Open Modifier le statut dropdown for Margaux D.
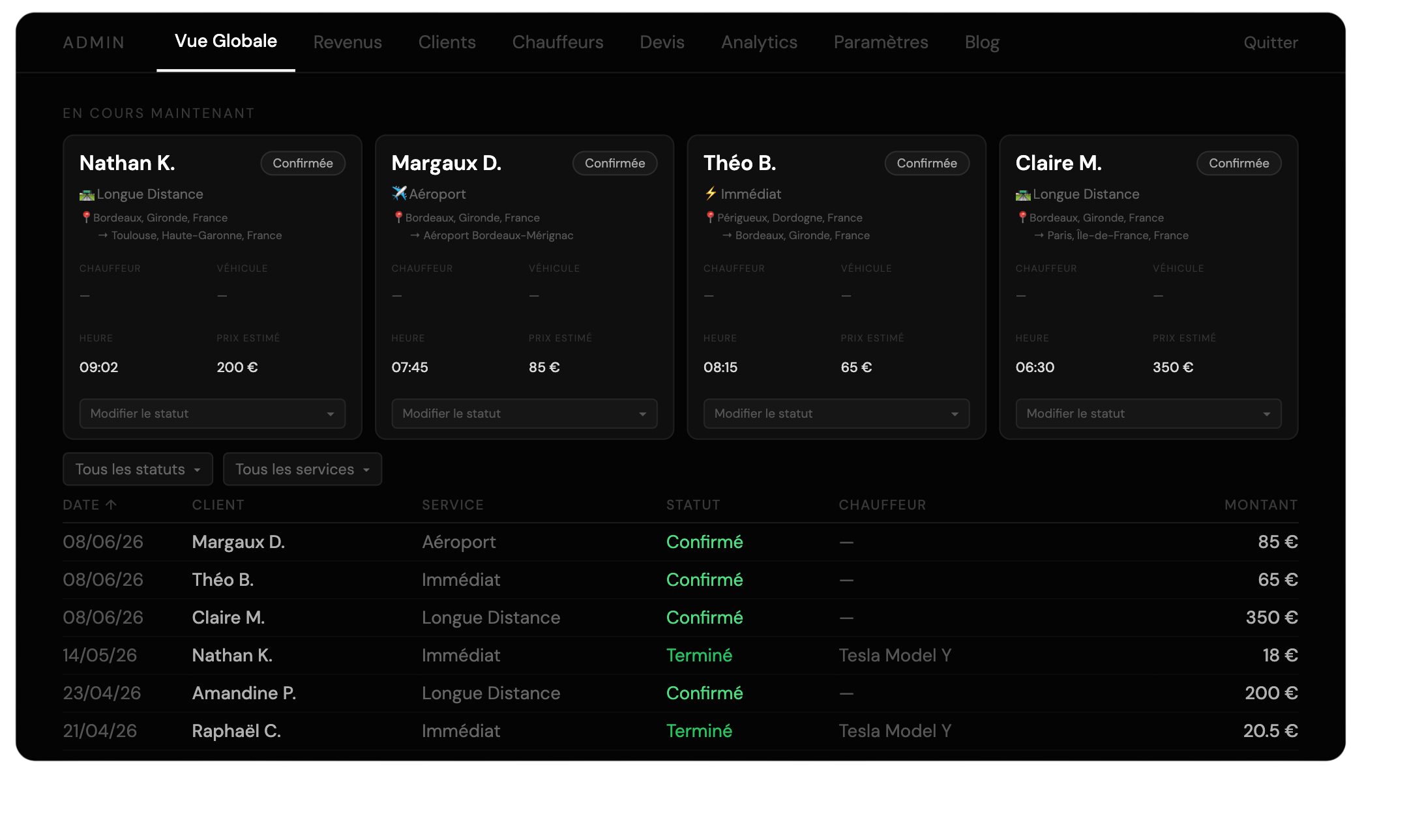 [524, 414]
